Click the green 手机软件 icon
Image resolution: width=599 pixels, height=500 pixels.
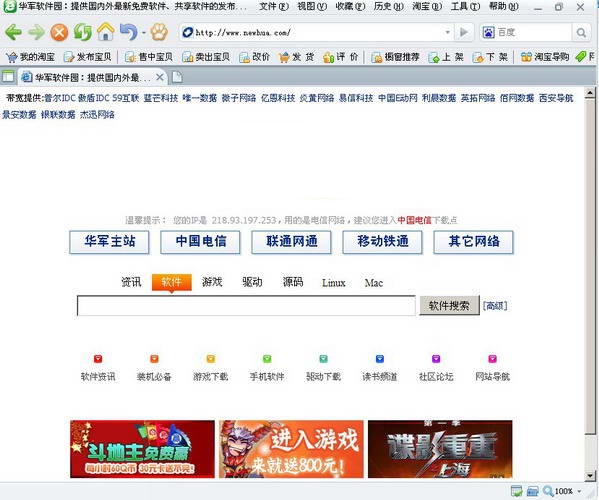point(267,359)
